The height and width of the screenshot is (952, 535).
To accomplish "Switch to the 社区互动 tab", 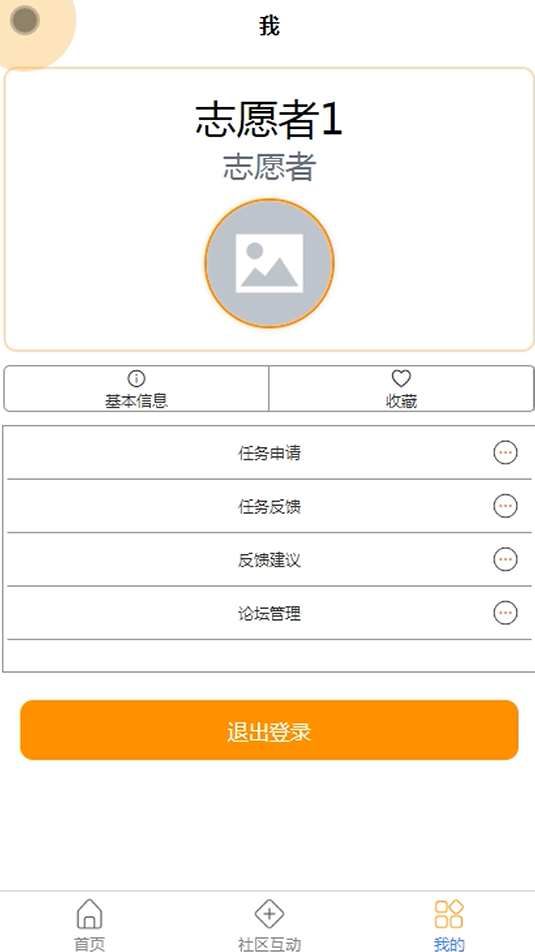I will tap(270, 944).
